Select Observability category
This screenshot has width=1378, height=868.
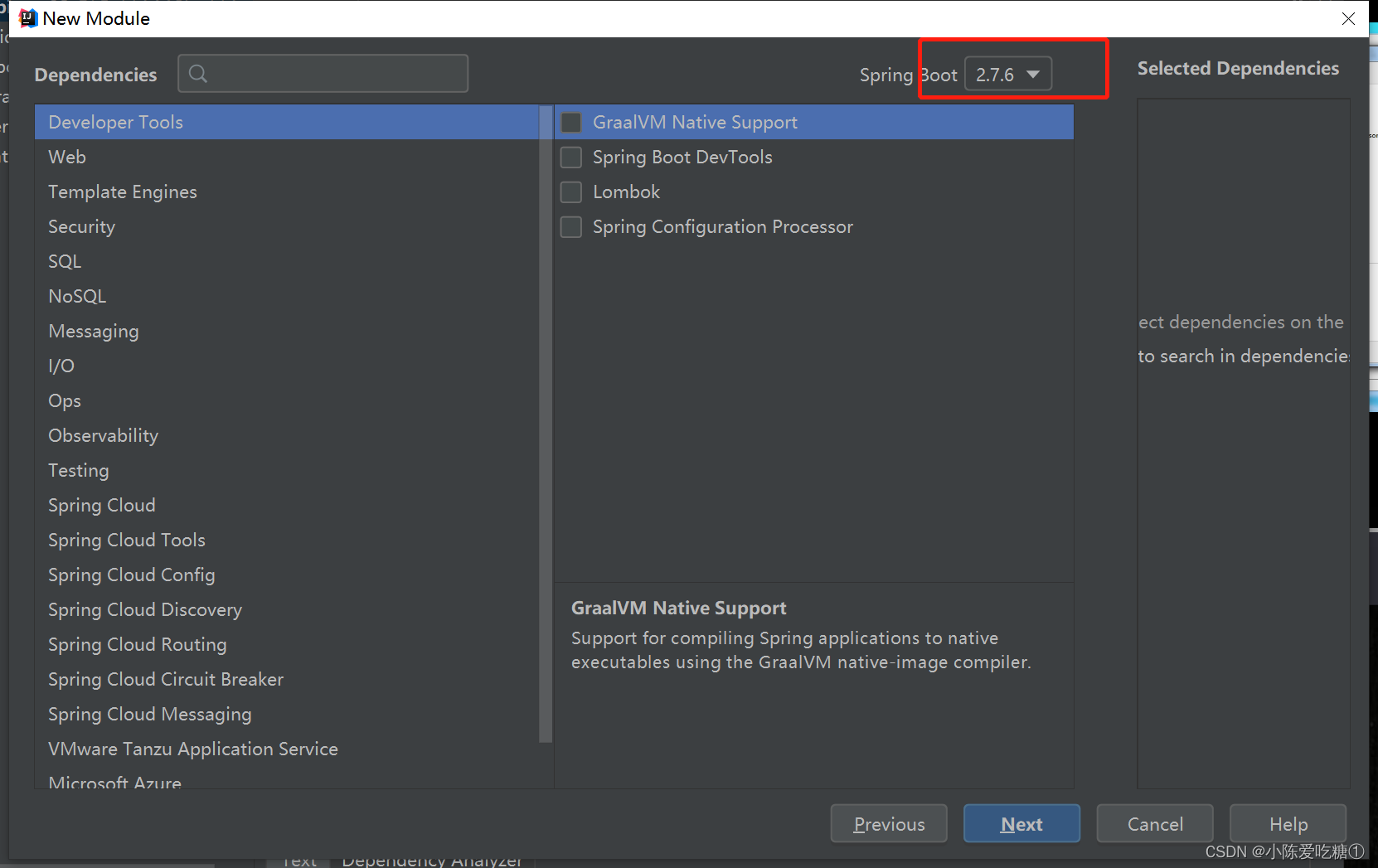point(287,435)
